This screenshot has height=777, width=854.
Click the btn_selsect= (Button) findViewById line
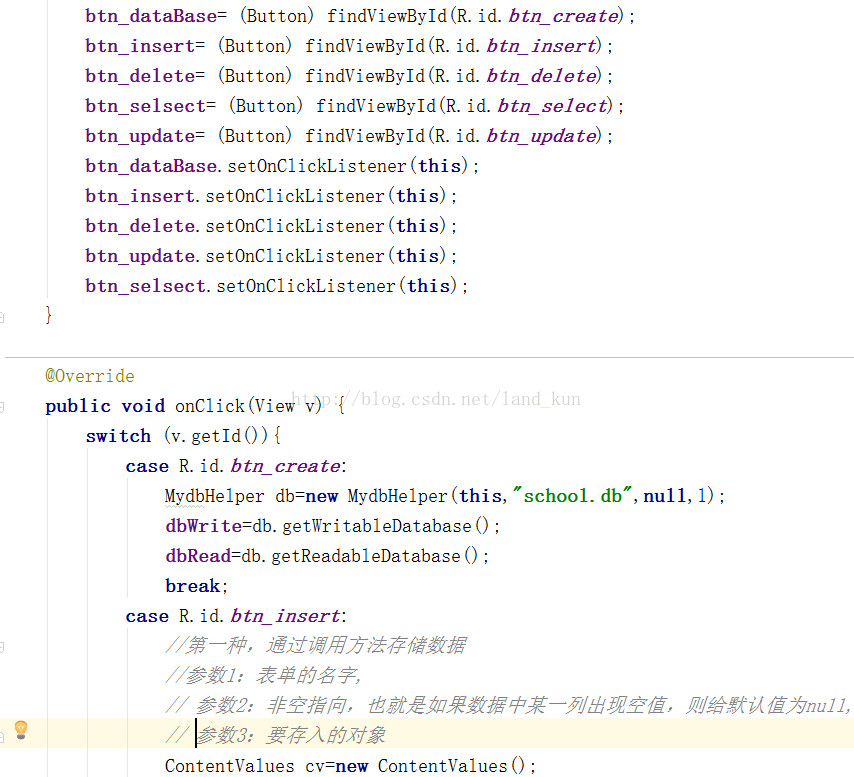[x=355, y=106]
